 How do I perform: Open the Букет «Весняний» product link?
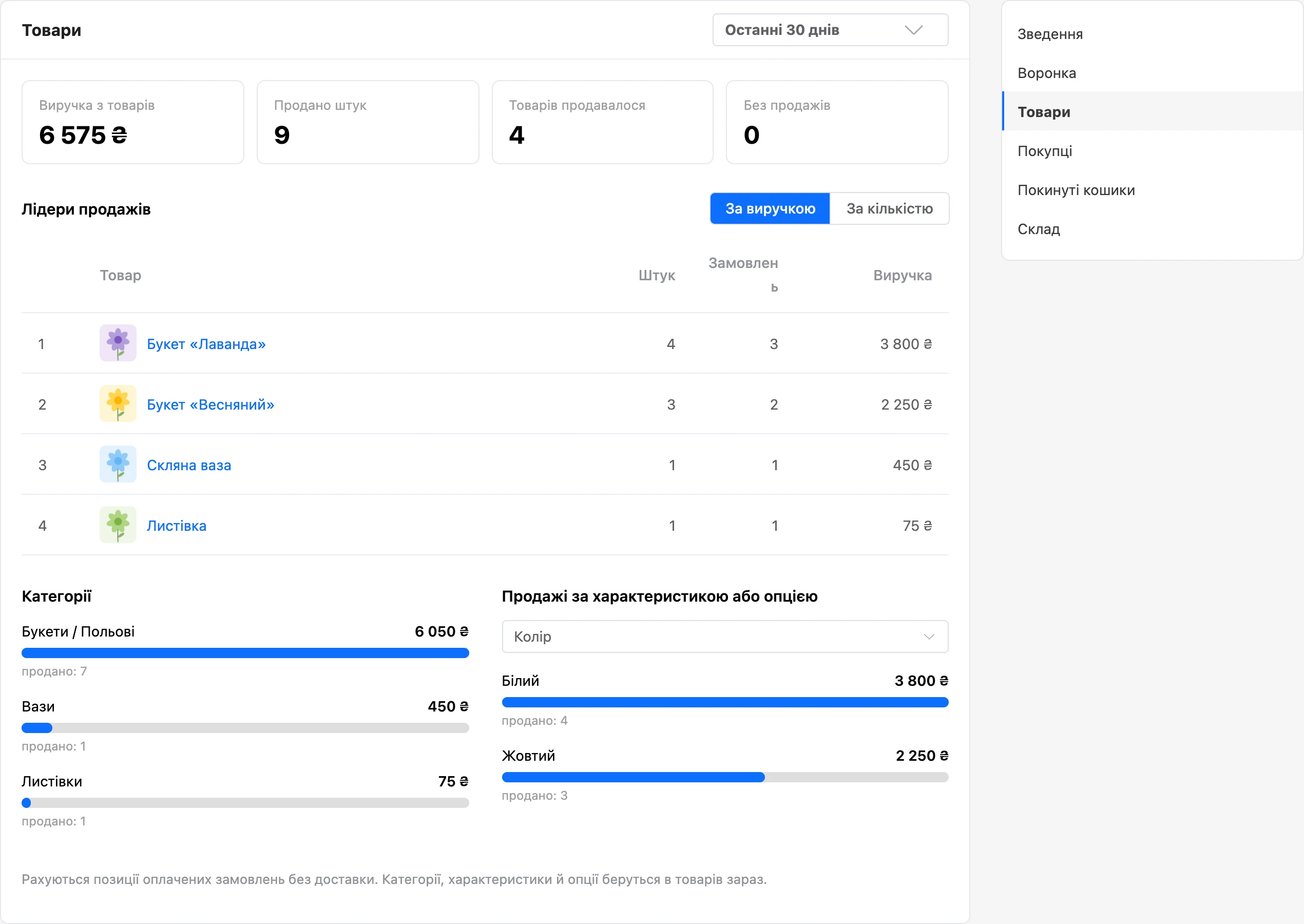210,405
